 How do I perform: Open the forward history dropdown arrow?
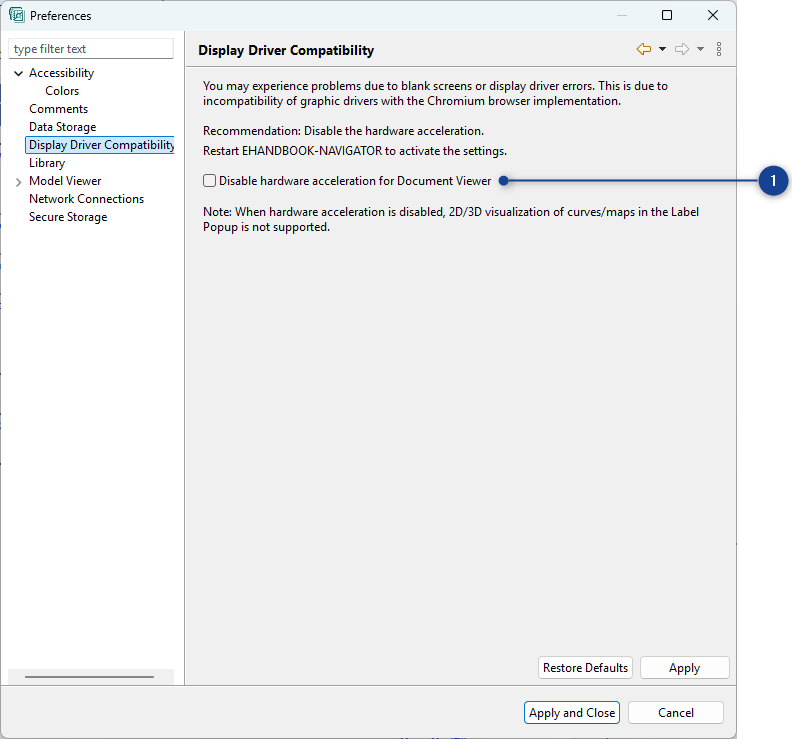700,49
